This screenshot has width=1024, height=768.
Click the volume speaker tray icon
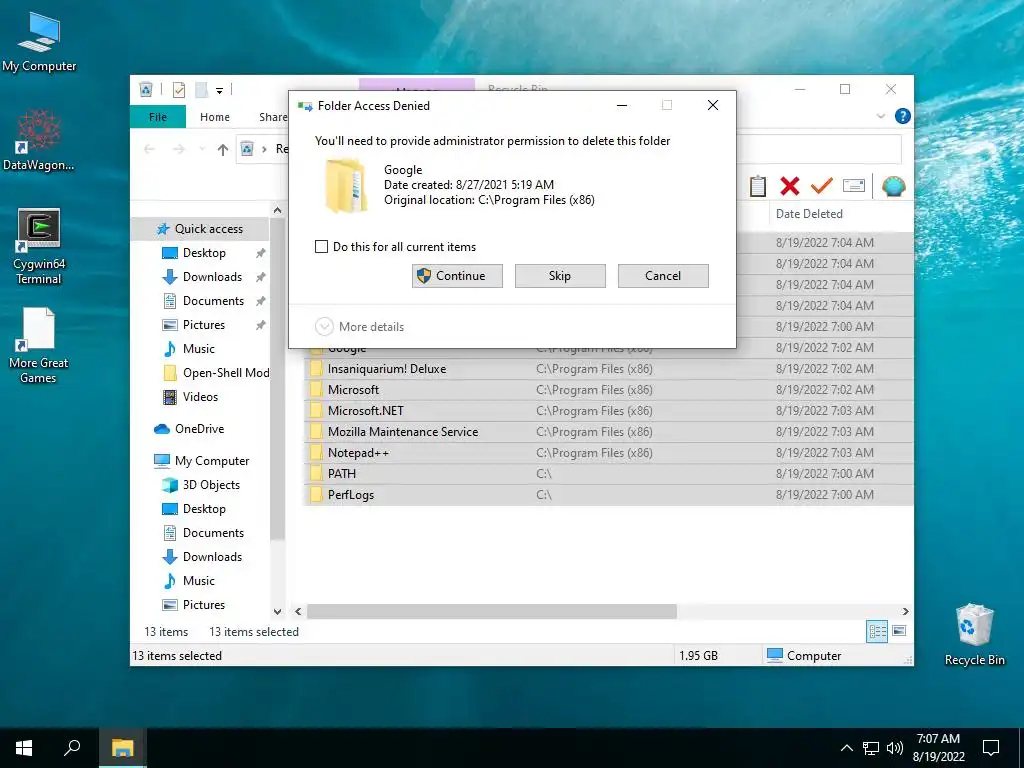pyautogui.click(x=895, y=748)
